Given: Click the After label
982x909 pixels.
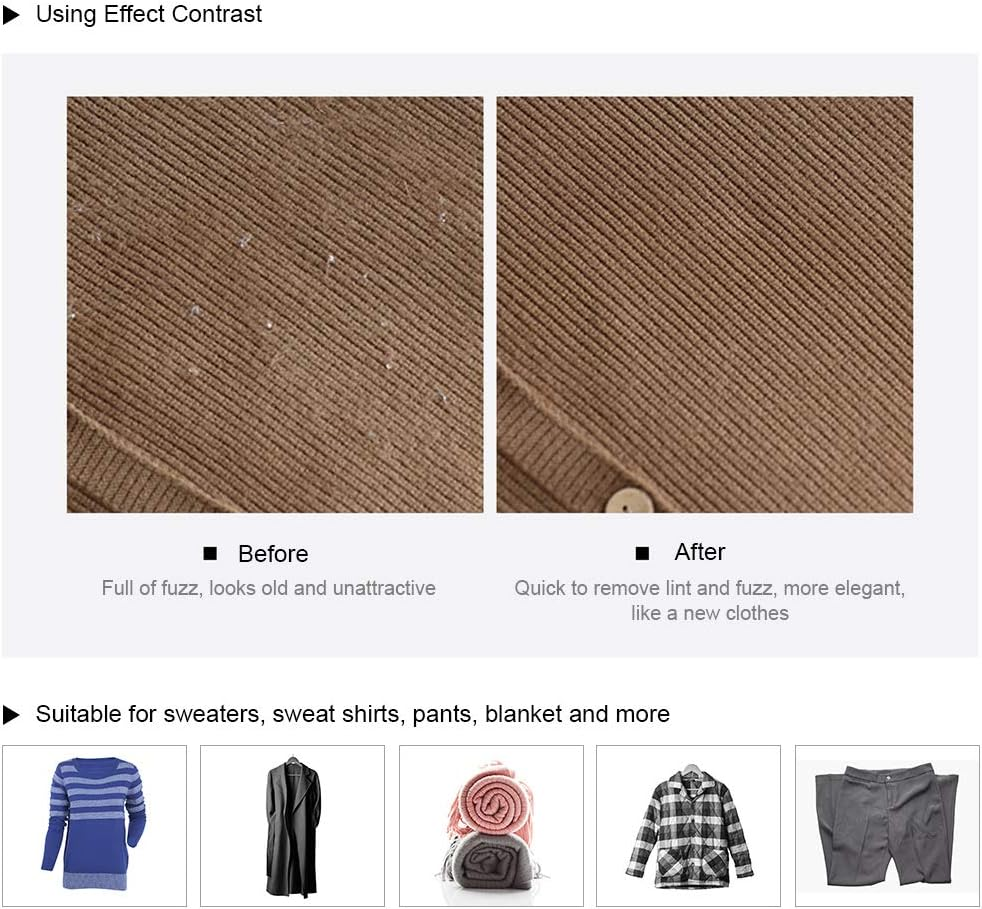Looking at the screenshot, I should click(x=700, y=552).
